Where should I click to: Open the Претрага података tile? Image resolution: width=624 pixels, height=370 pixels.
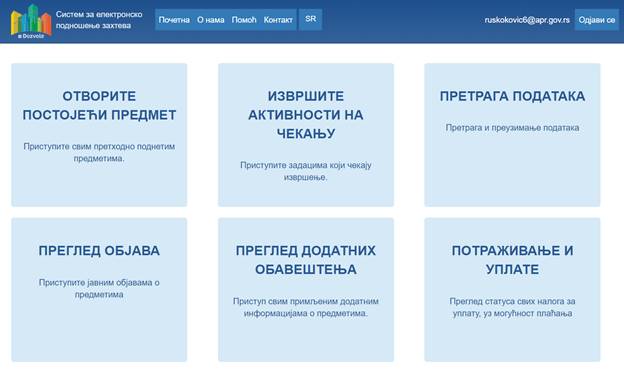(x=512, y=134)
